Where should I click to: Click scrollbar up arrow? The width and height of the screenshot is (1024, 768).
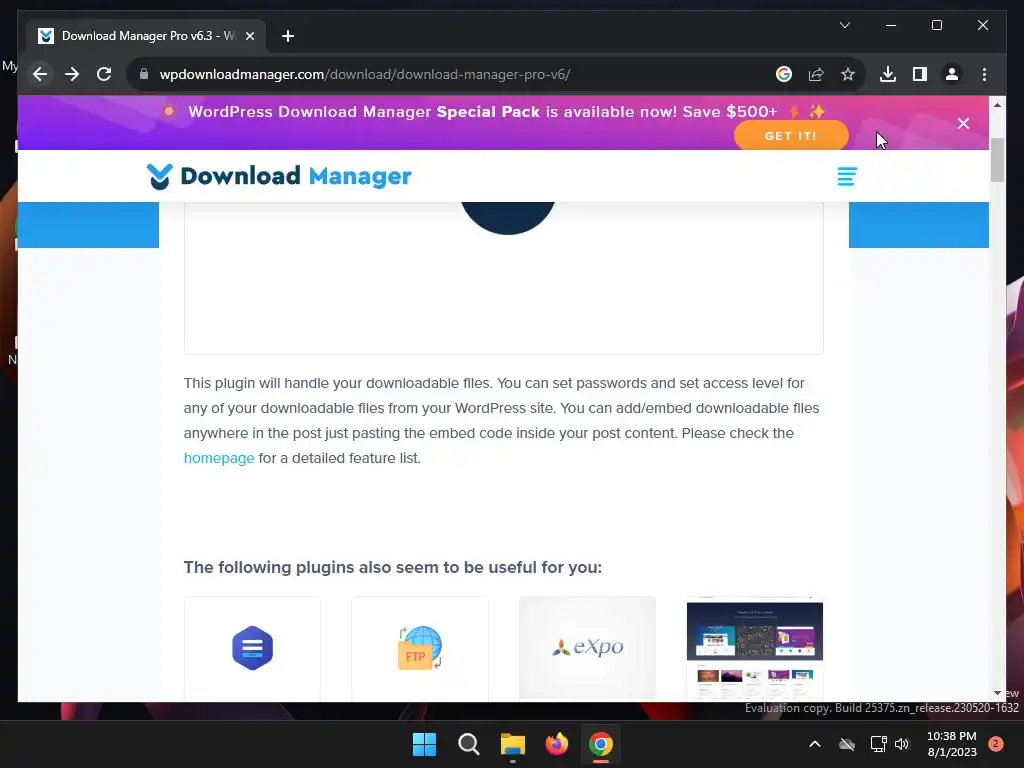tap(997, 104)
